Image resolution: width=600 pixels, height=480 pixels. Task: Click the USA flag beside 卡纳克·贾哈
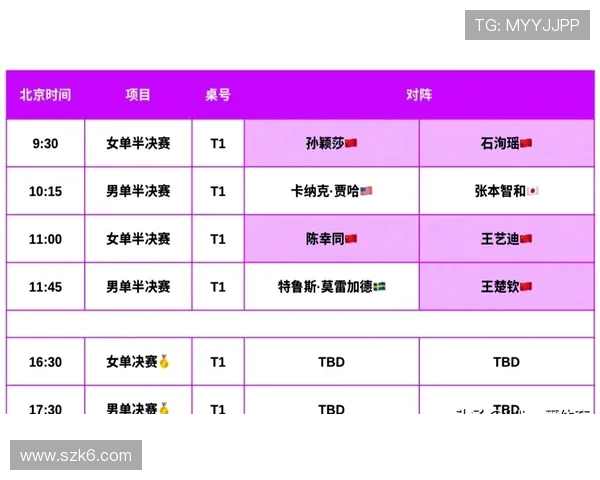click(366, 191)
